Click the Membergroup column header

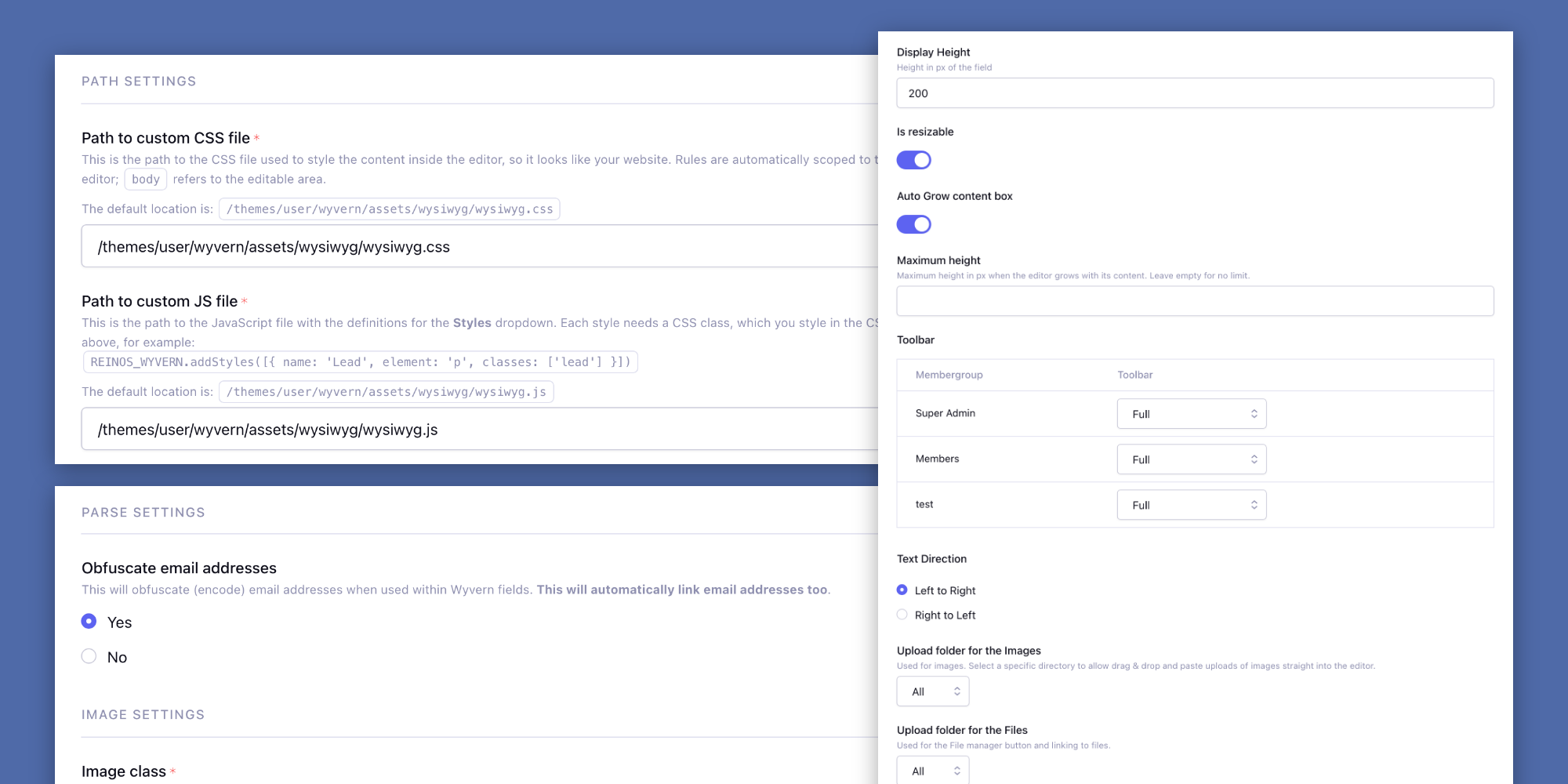[949, 375]
